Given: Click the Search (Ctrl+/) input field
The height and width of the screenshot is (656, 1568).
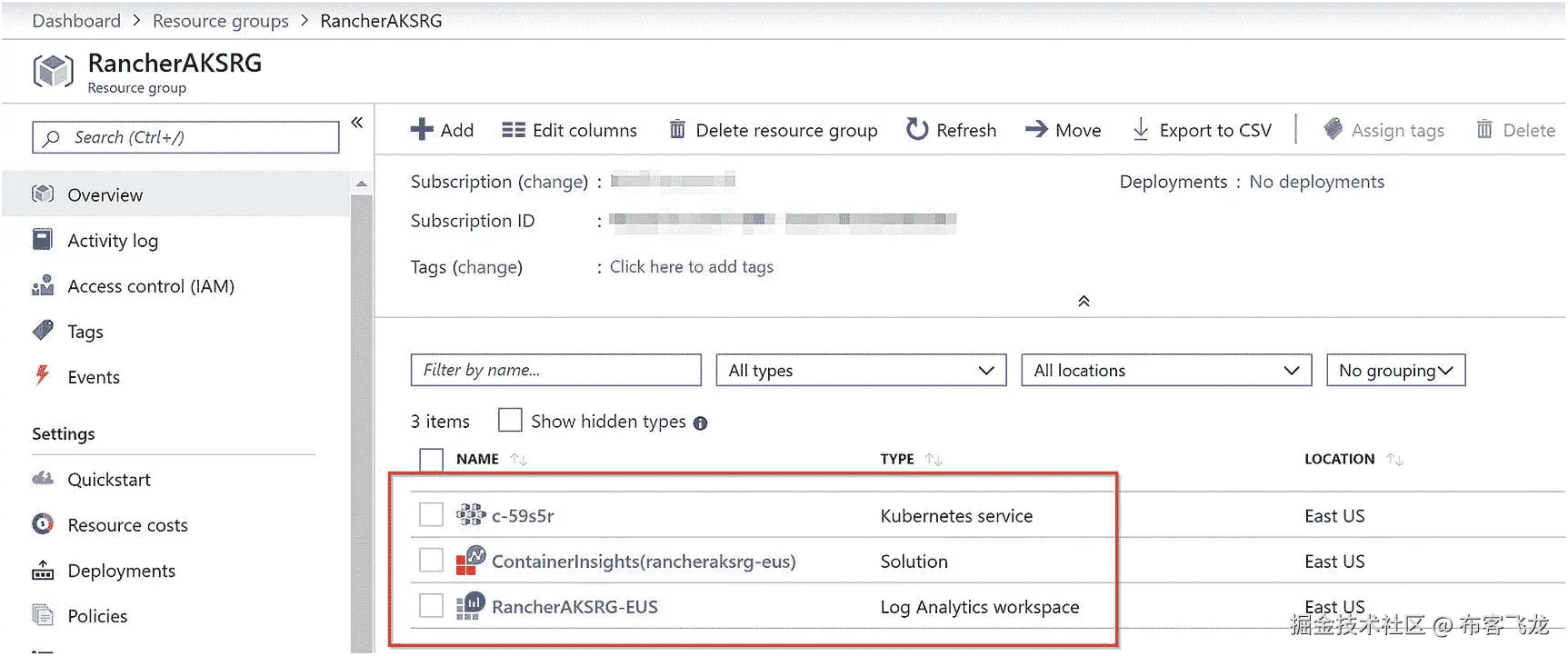Looking at the screenshot, I should click(185, 137).
